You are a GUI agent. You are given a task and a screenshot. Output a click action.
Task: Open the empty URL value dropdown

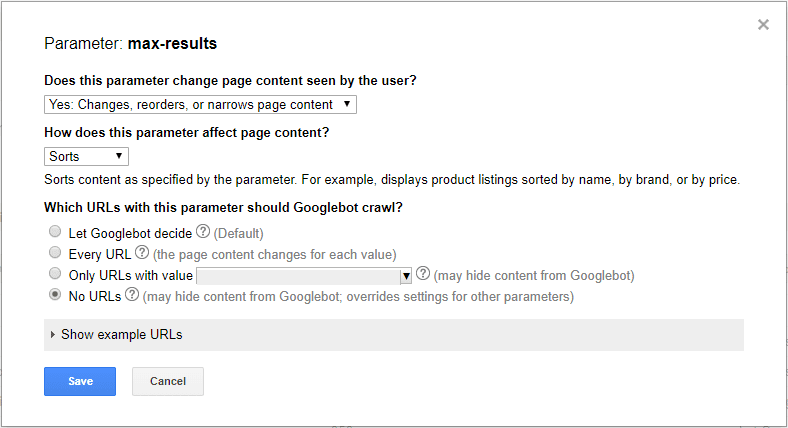pos(305,275)
